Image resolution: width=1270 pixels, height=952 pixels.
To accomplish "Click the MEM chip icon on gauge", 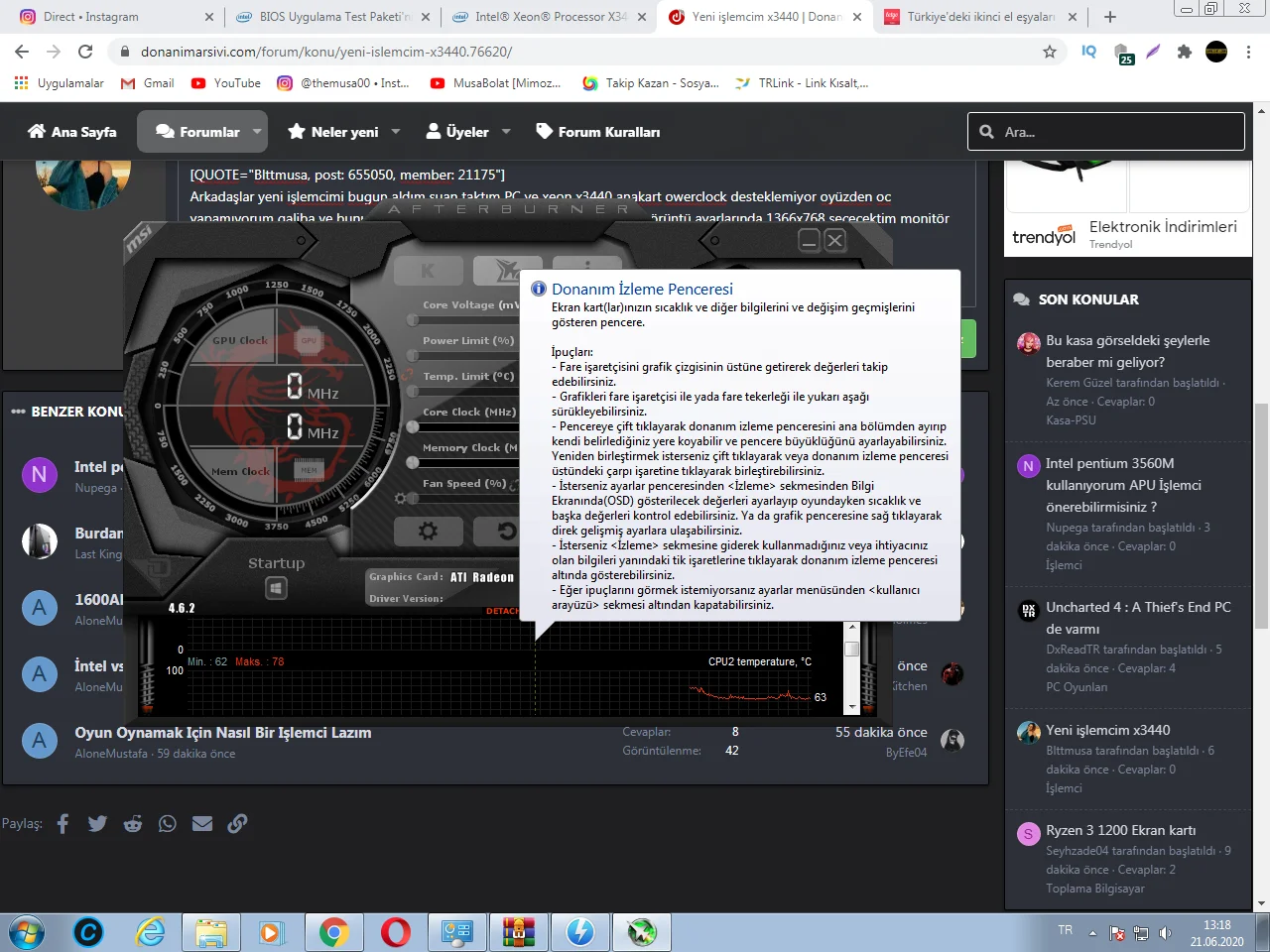I will click(x=309, y=470).
